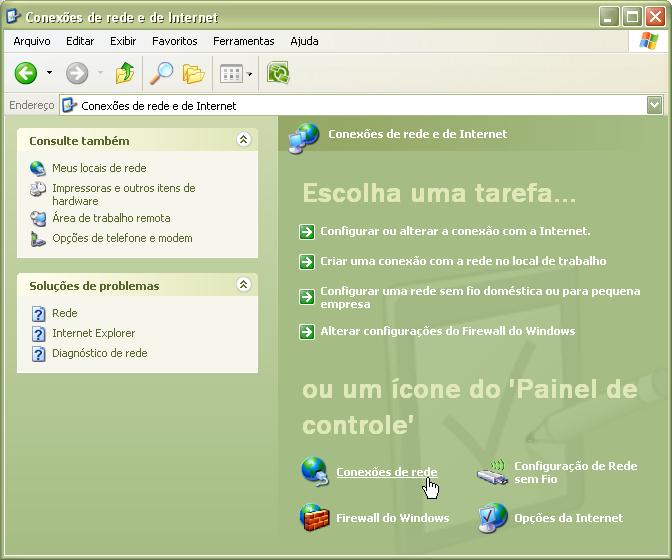Image resolution: width=672 pixels, height=560 pixels.
Task: Choose Configurar ou alterar a conexão com a Internet
Action: (455, 231)
